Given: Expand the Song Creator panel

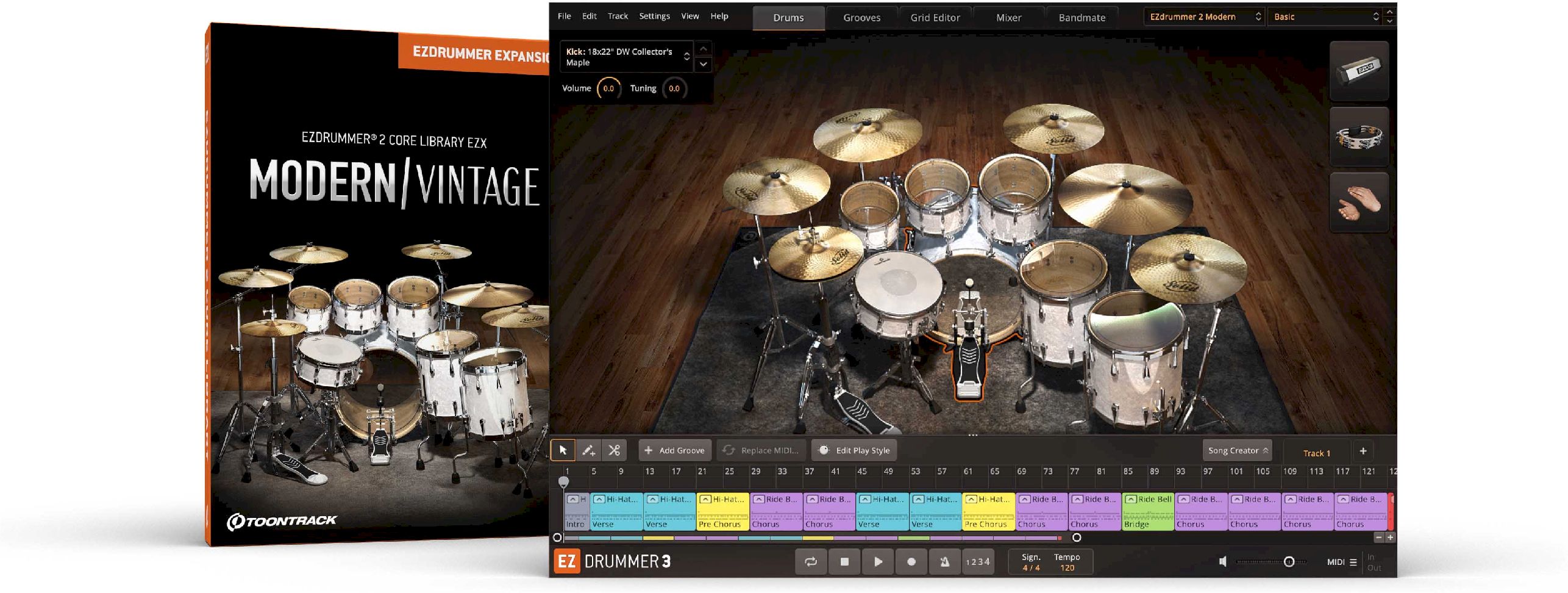Looking at the screenshot, I should (1237, 451).
